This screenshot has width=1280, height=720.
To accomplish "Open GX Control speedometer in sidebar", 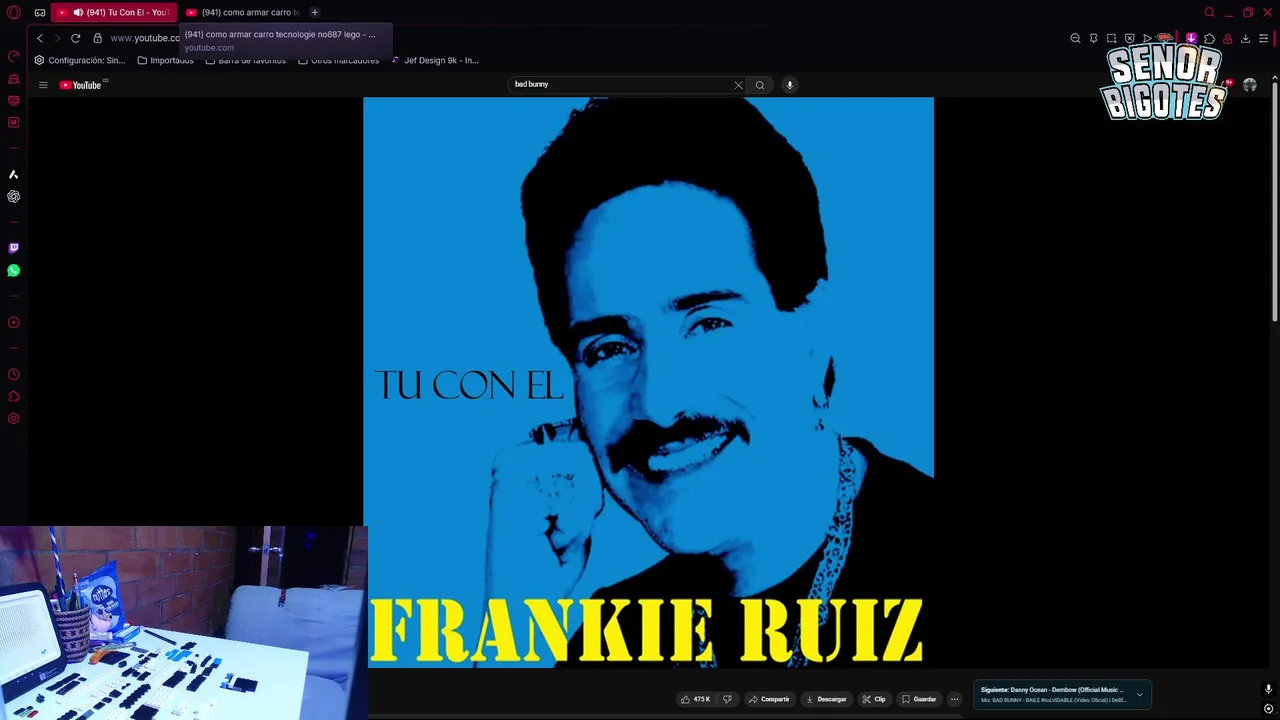I will (x=14, y=56).
